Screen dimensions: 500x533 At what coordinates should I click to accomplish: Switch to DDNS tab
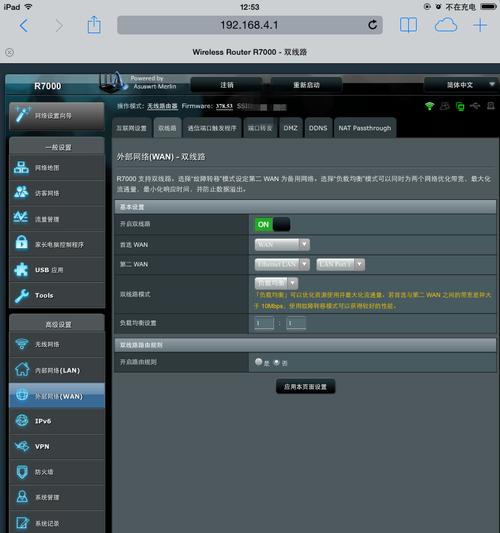tap(318, 128)
